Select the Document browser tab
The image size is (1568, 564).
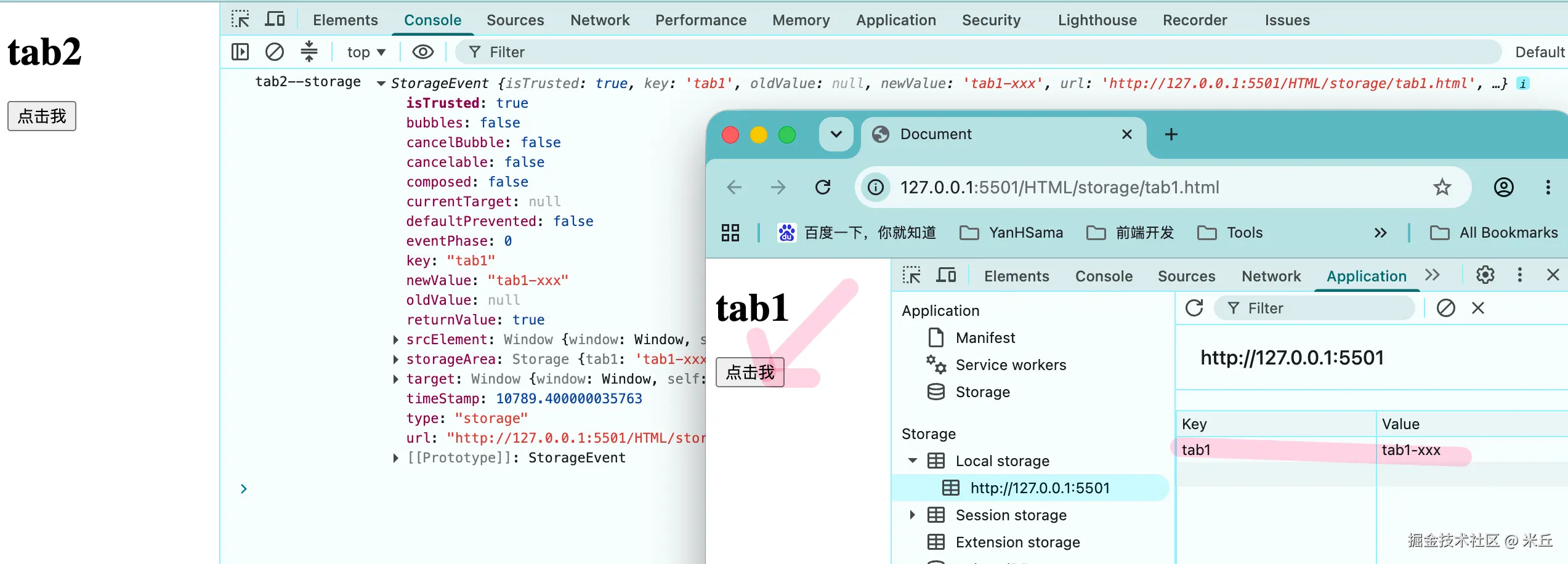click(x=1004, y=134)
